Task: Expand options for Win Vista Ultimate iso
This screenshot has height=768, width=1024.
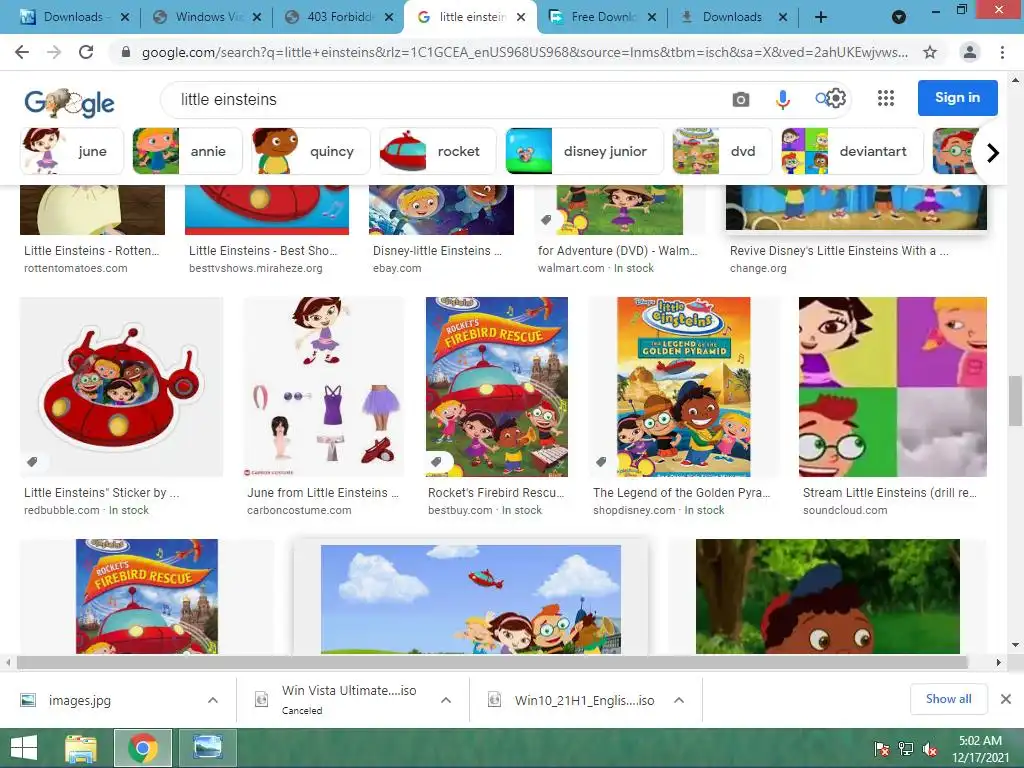Action: coord(446,700)
